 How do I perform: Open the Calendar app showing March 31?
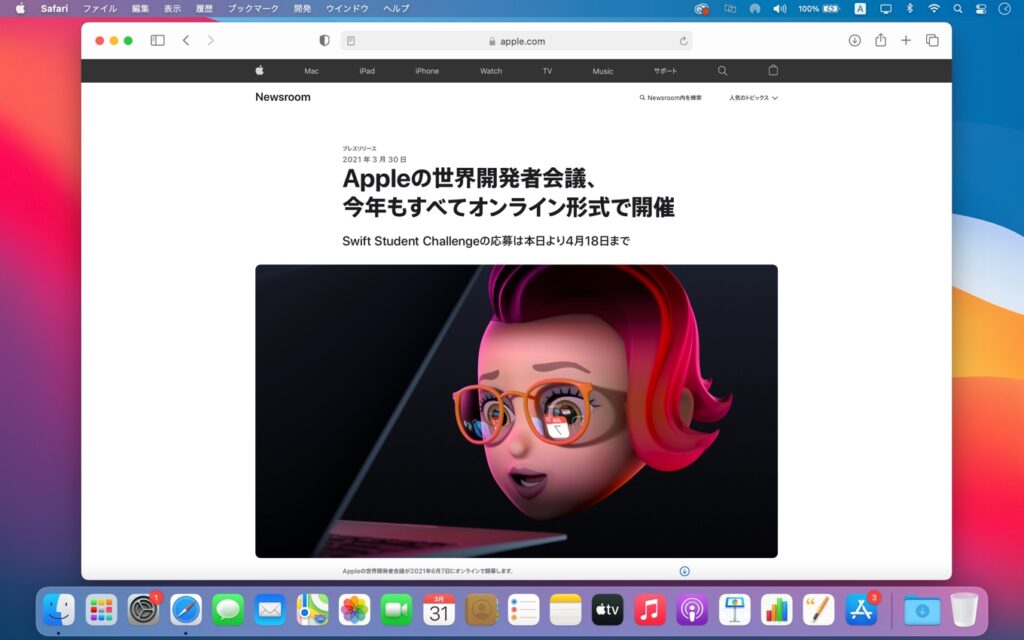coord(440,608)
